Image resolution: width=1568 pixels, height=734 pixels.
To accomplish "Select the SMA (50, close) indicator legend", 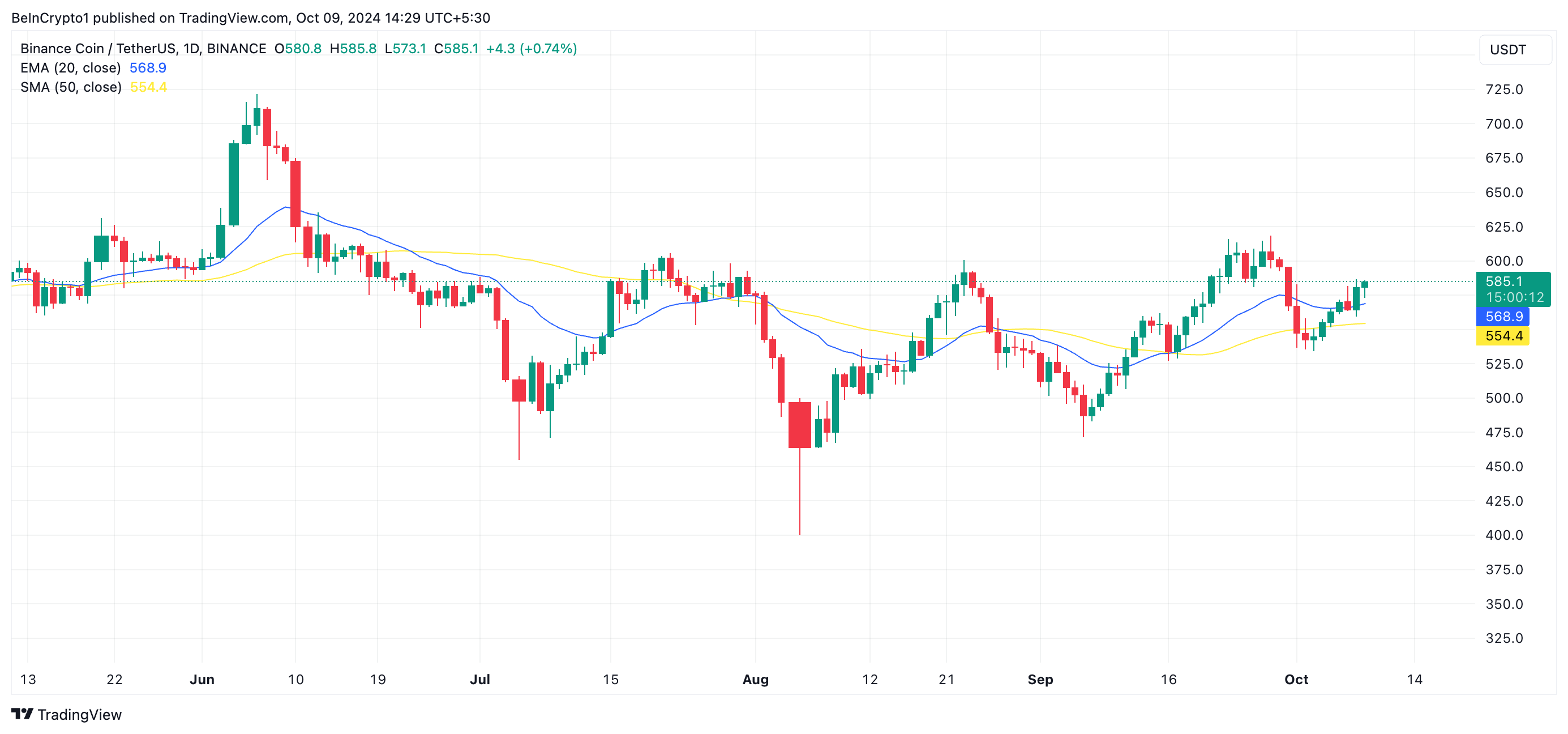I will [71, 87].
